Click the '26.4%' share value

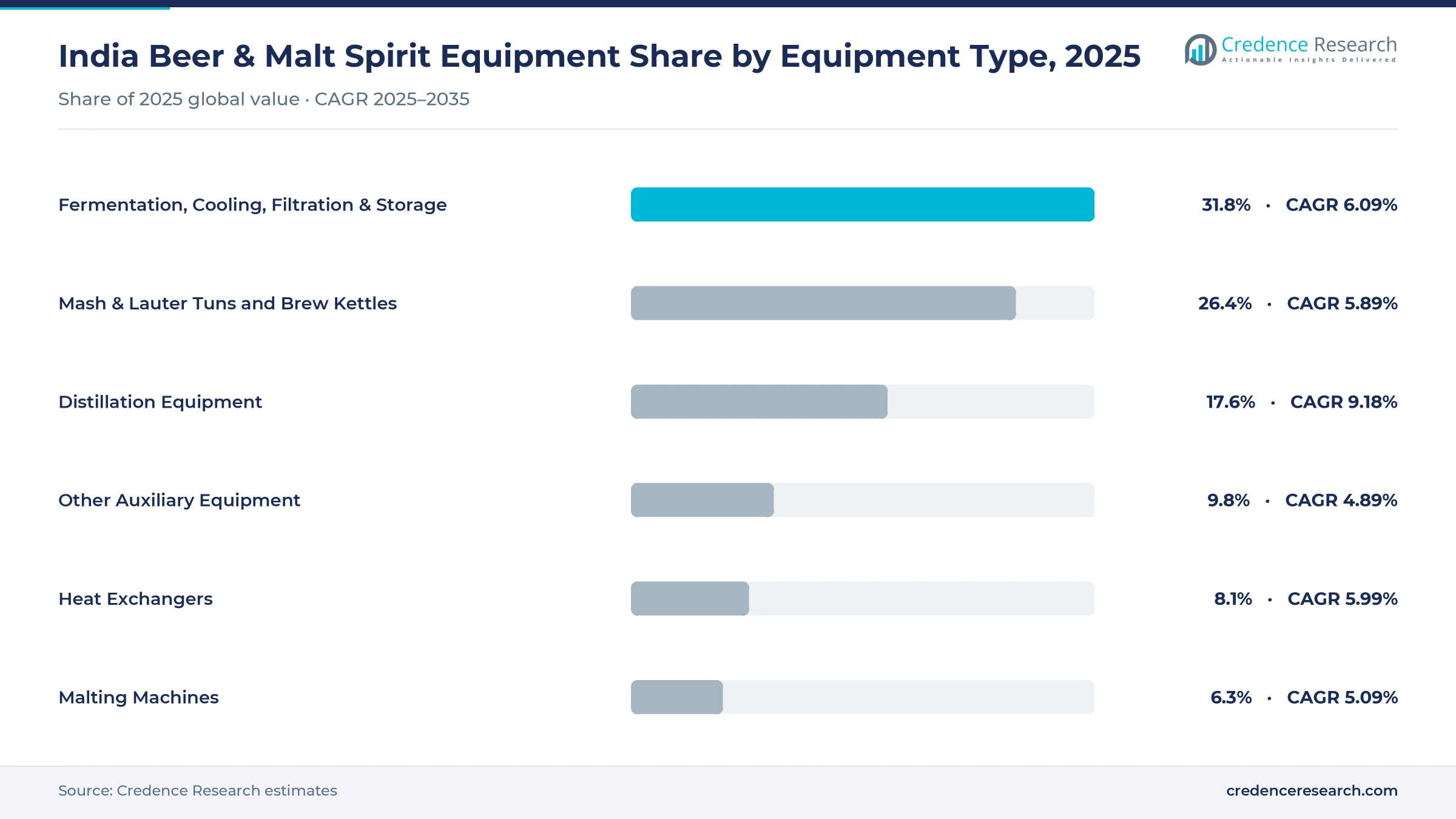(x=1225, y=303)
